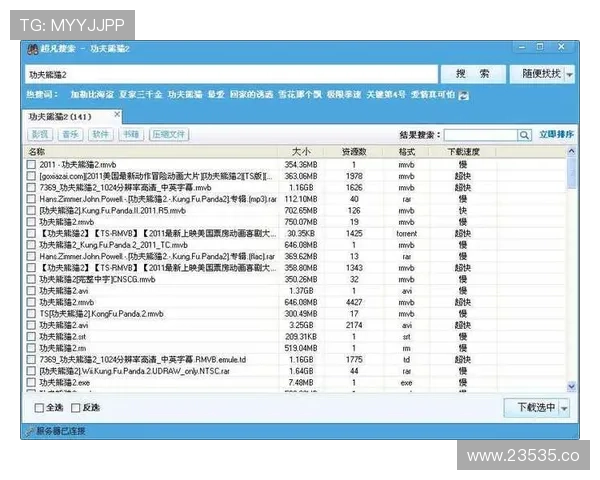Click hot word 关键第4号
This screenshot has height=480, width=600.
386,95
